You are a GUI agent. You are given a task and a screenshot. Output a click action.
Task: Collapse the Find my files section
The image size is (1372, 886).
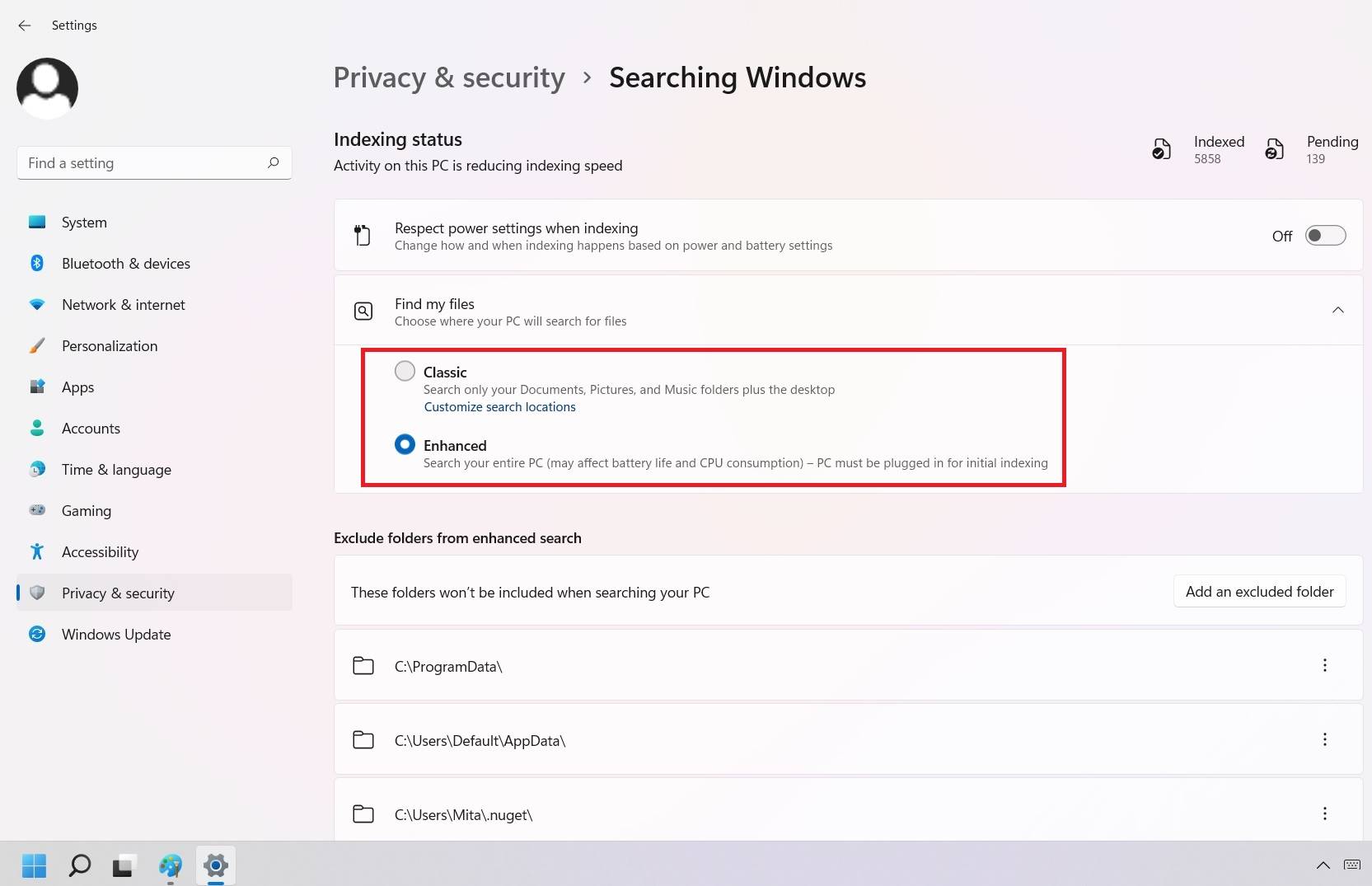[1337, 311]
